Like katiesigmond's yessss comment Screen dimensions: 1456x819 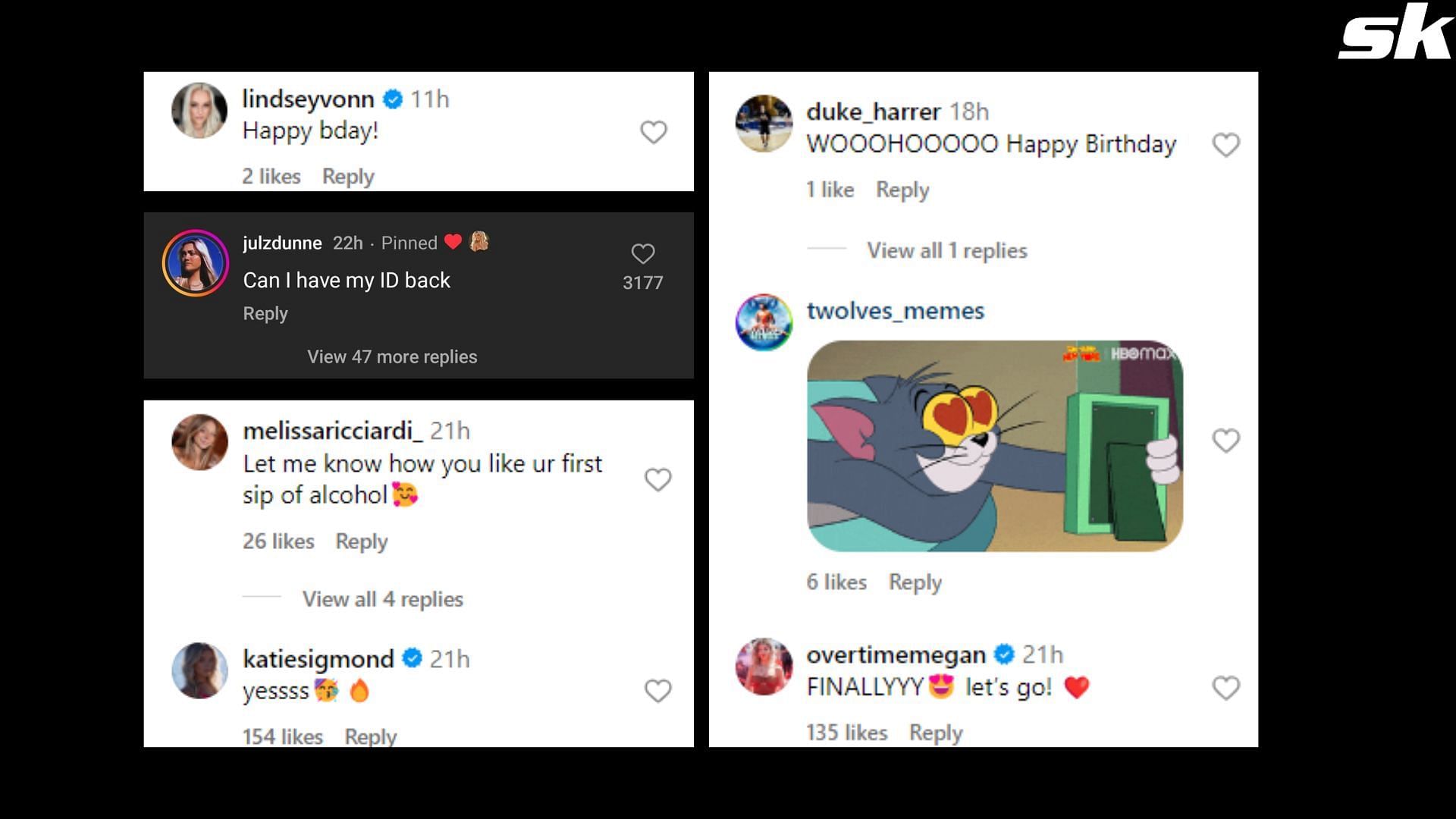click(657, 691)
